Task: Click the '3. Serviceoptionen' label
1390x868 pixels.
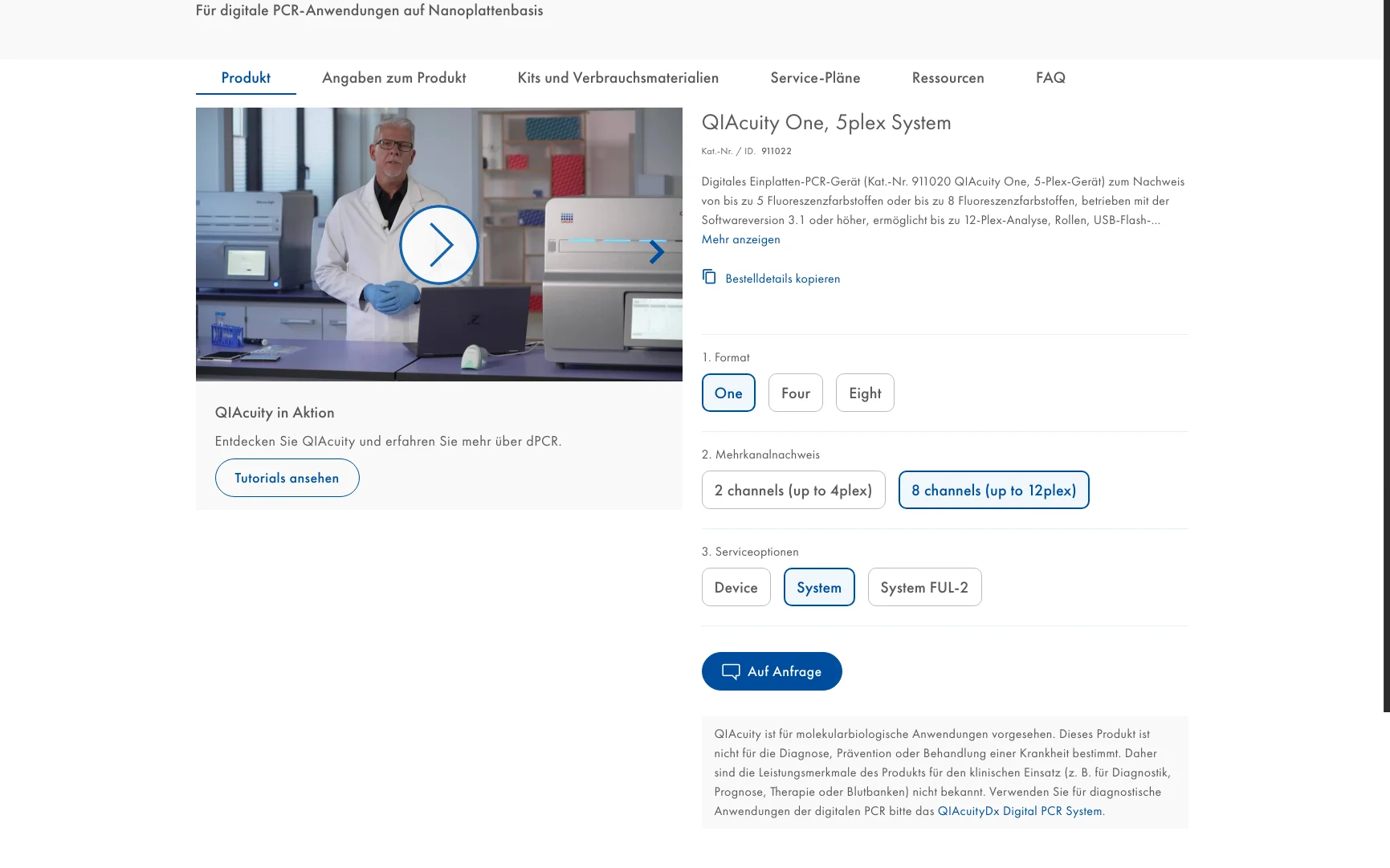Action: click(x=750, y=552)
